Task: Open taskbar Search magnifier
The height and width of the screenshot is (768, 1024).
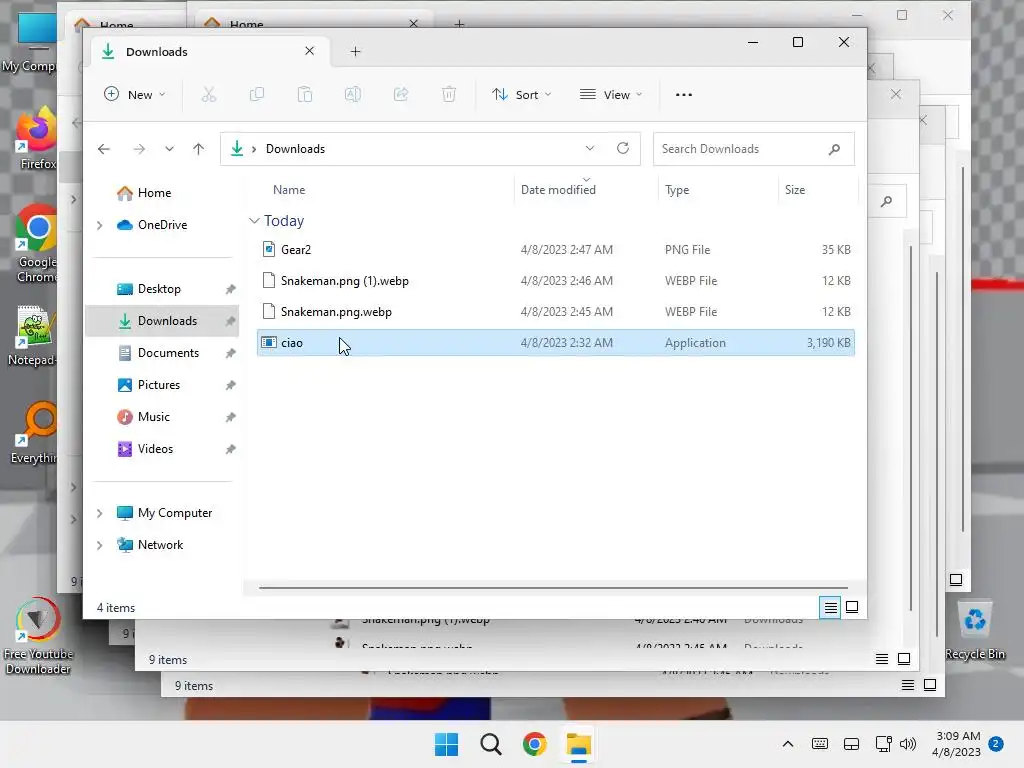Action: coord(490,744)
